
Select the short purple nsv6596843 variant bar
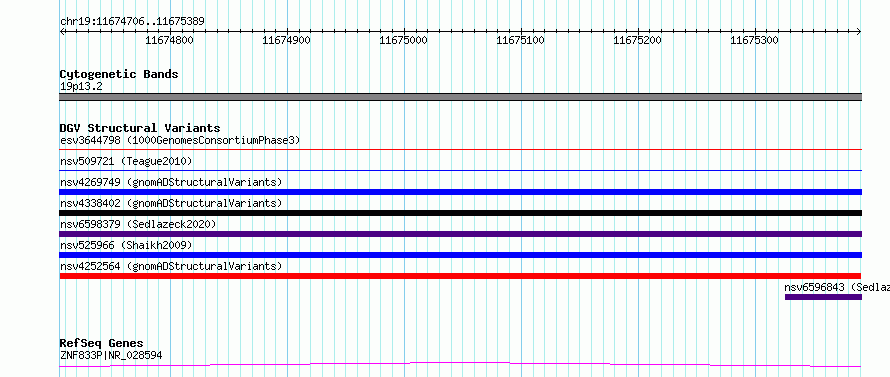pos(823,297)
